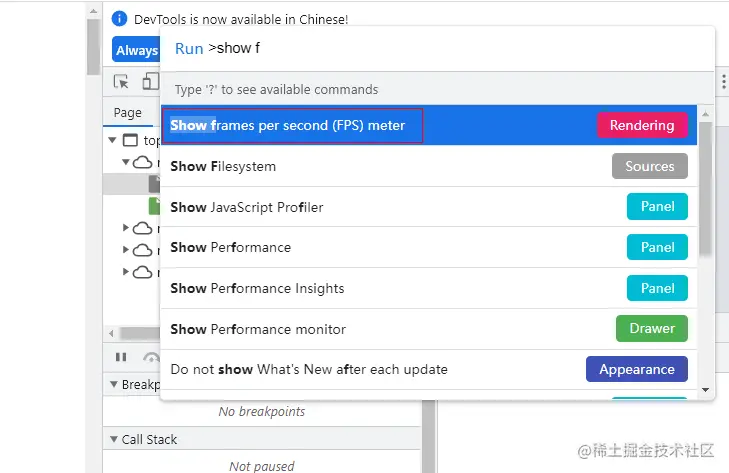This screenshot has width=729, height=473.
Task: Click the first cloud domain icon
Action: pyautogui.click(x=142, y=162)
